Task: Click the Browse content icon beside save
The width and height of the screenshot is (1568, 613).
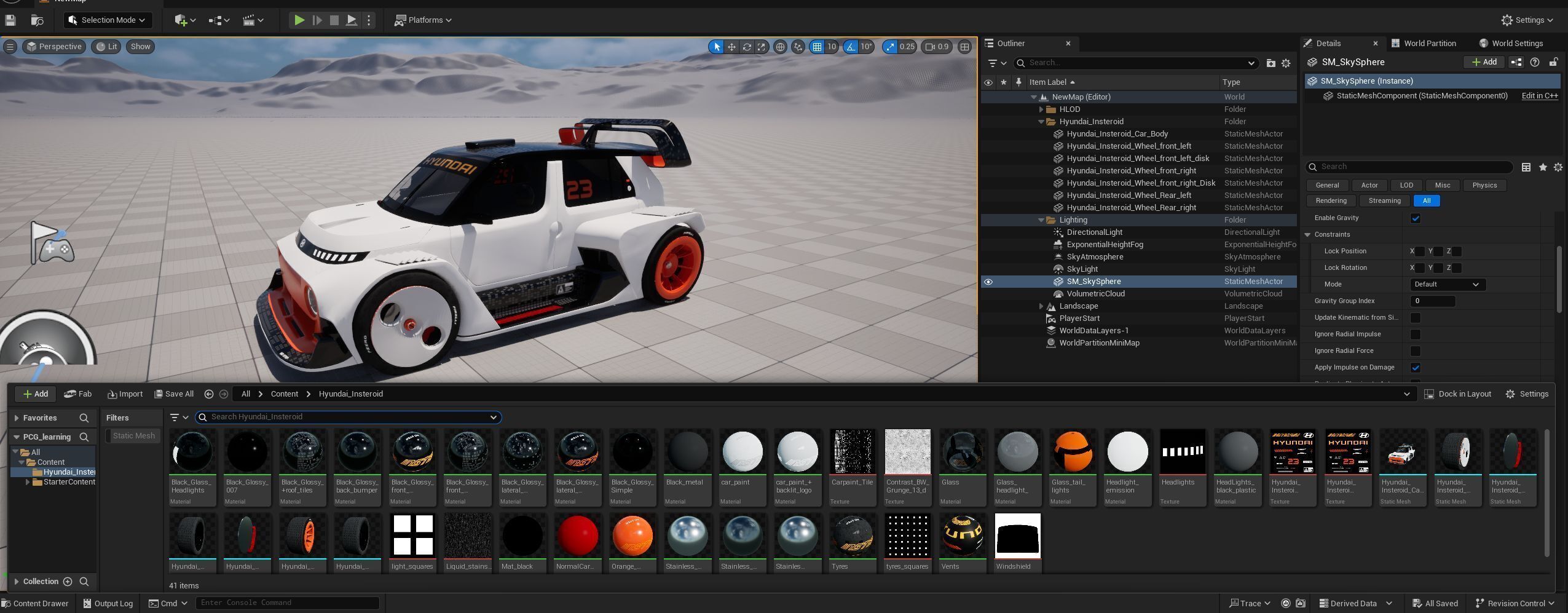Action: [37, 20]
